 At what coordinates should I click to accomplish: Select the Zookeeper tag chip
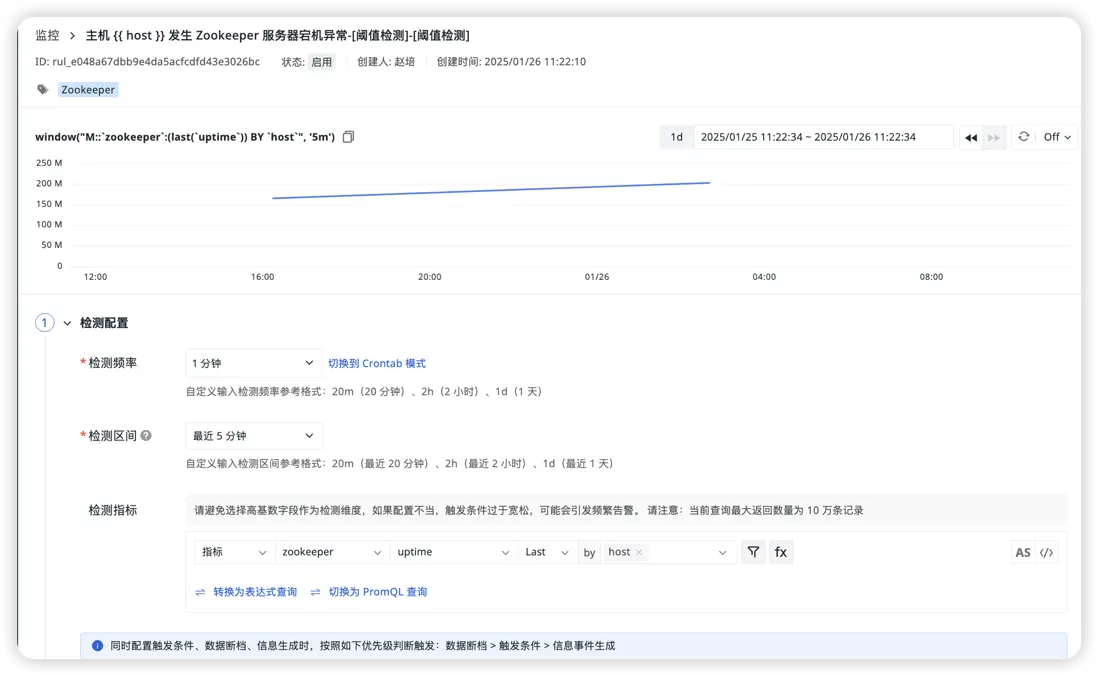click(87, 89)
